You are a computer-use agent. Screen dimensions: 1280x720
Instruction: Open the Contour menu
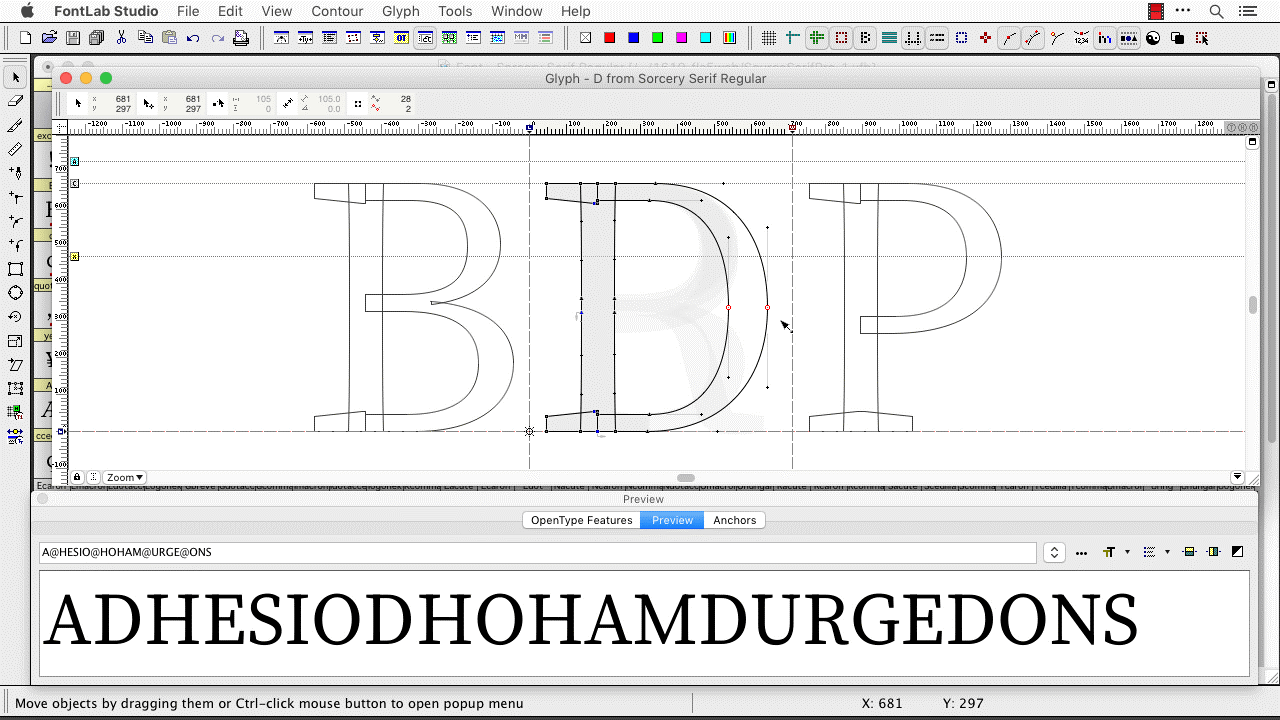tap(337, 11)
